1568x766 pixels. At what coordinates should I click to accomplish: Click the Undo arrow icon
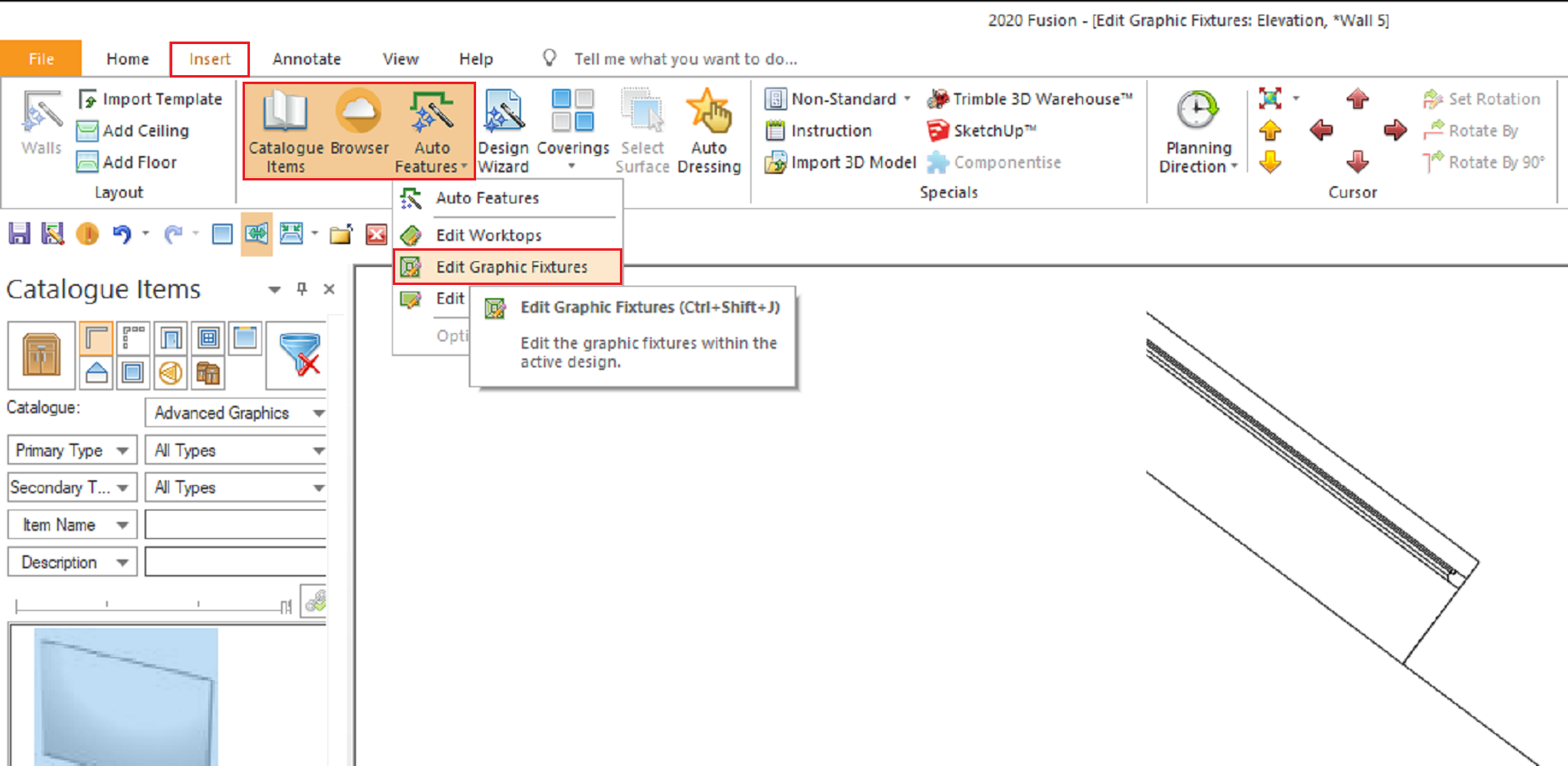coord(122,234)
